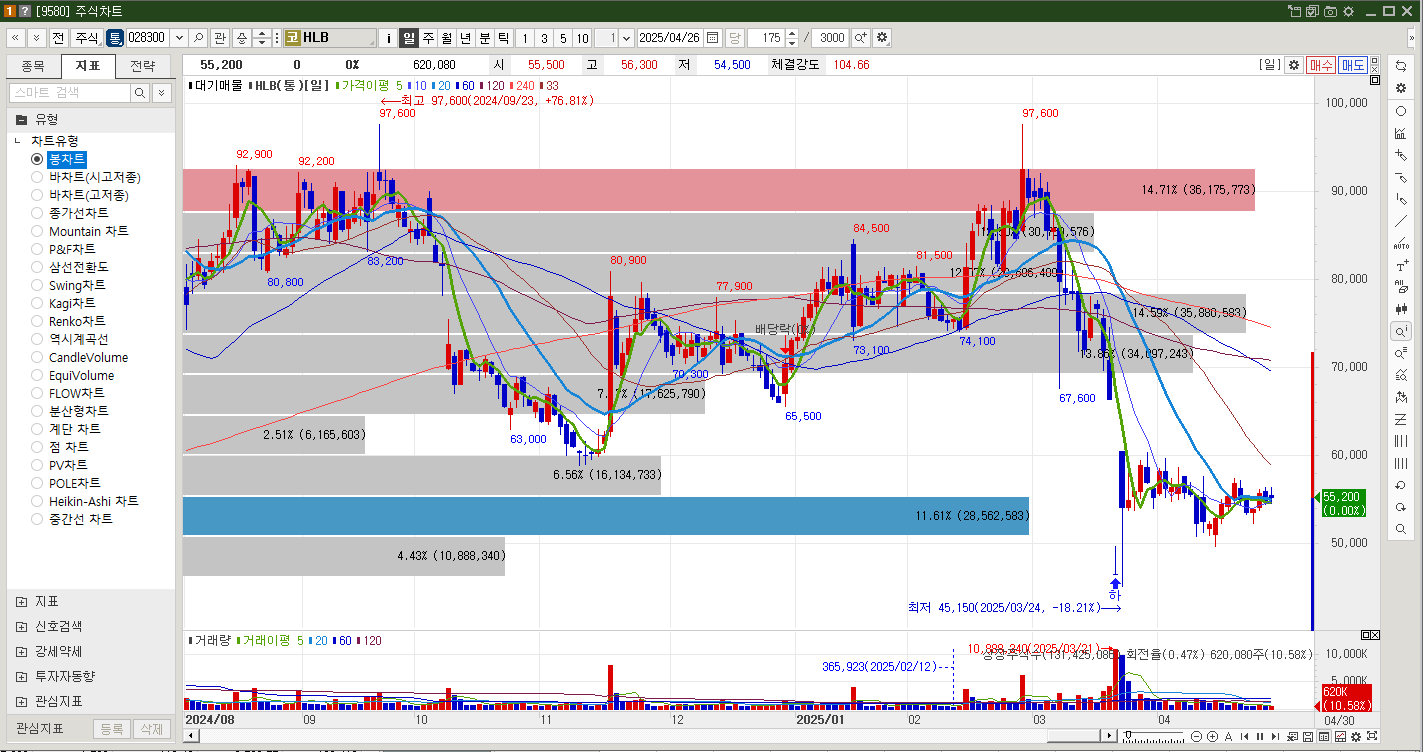Click the zoom-plus icon after 3000 field
1423x752 pixels.
pyautogui.click(x=860, y=38)
